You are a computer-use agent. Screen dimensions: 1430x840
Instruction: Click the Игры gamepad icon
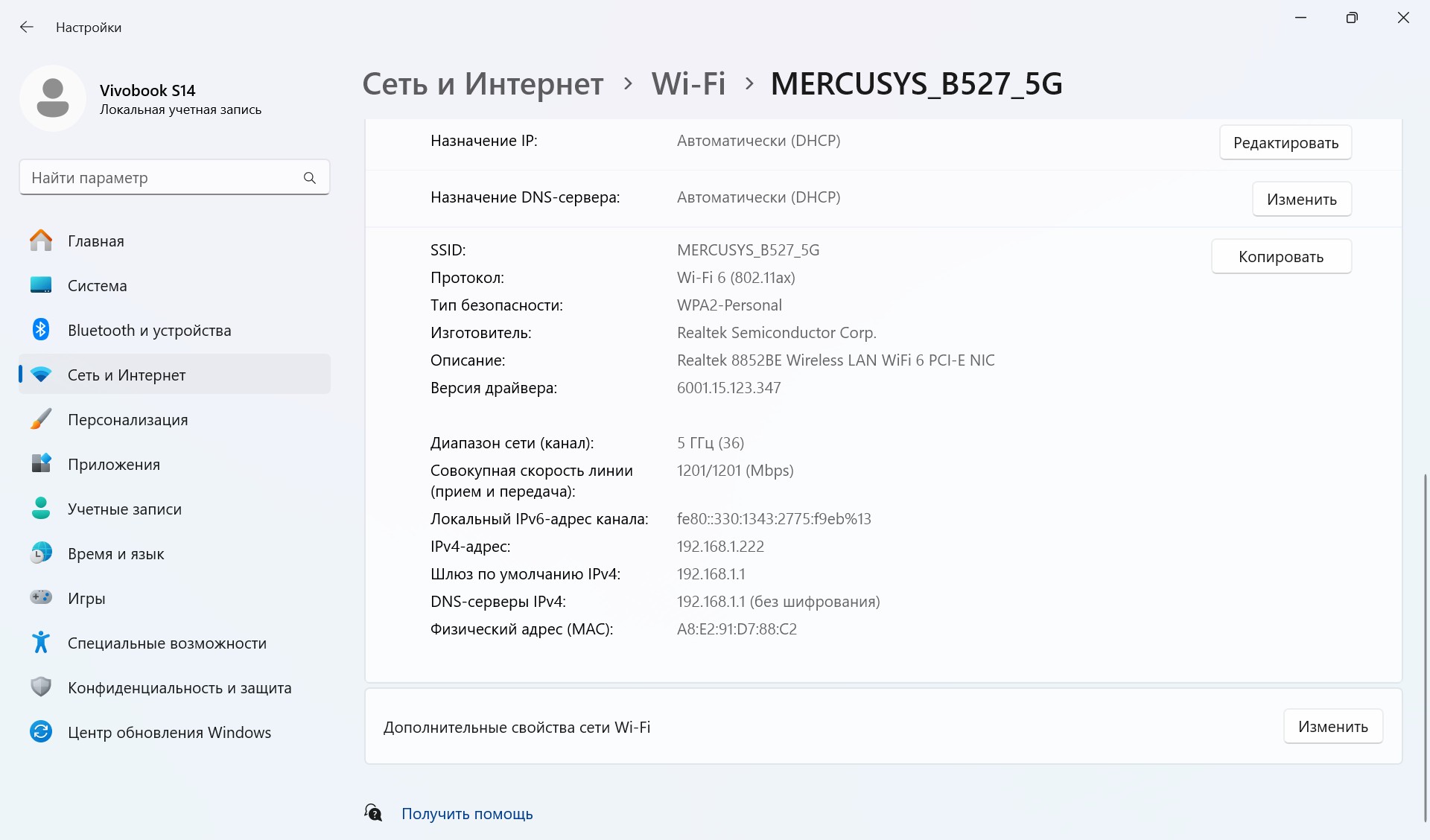pos(41,598)
